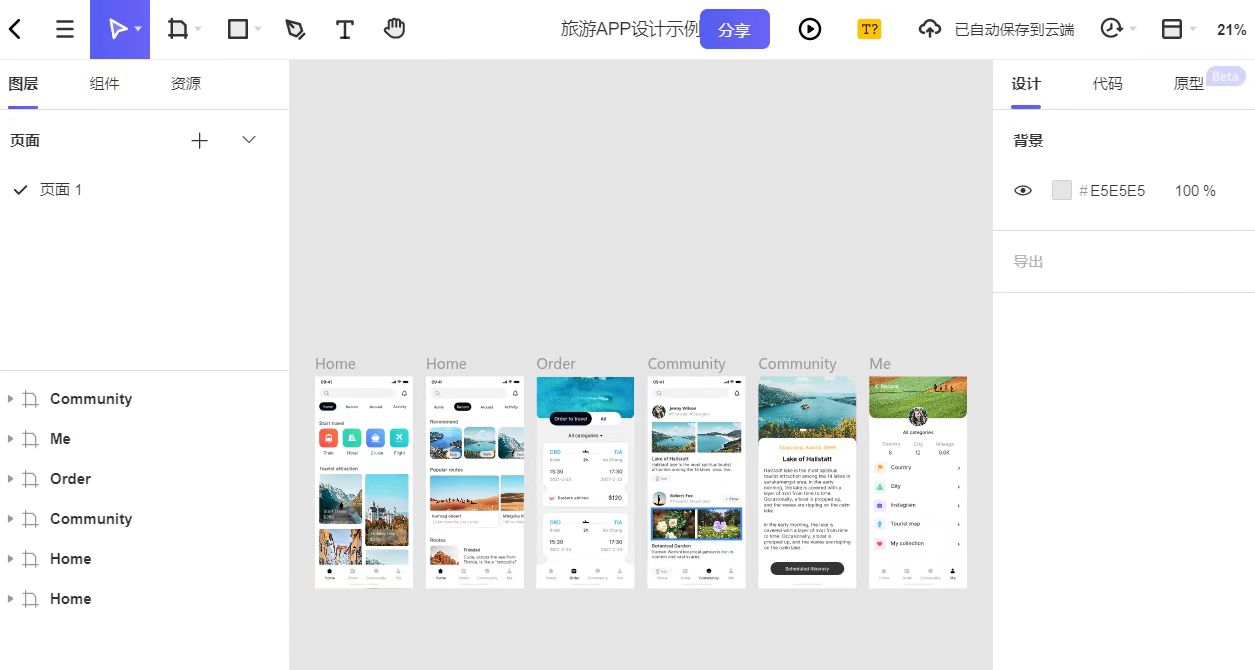
Task: Click the 分享 share button
Action: [x=734, y=29]
